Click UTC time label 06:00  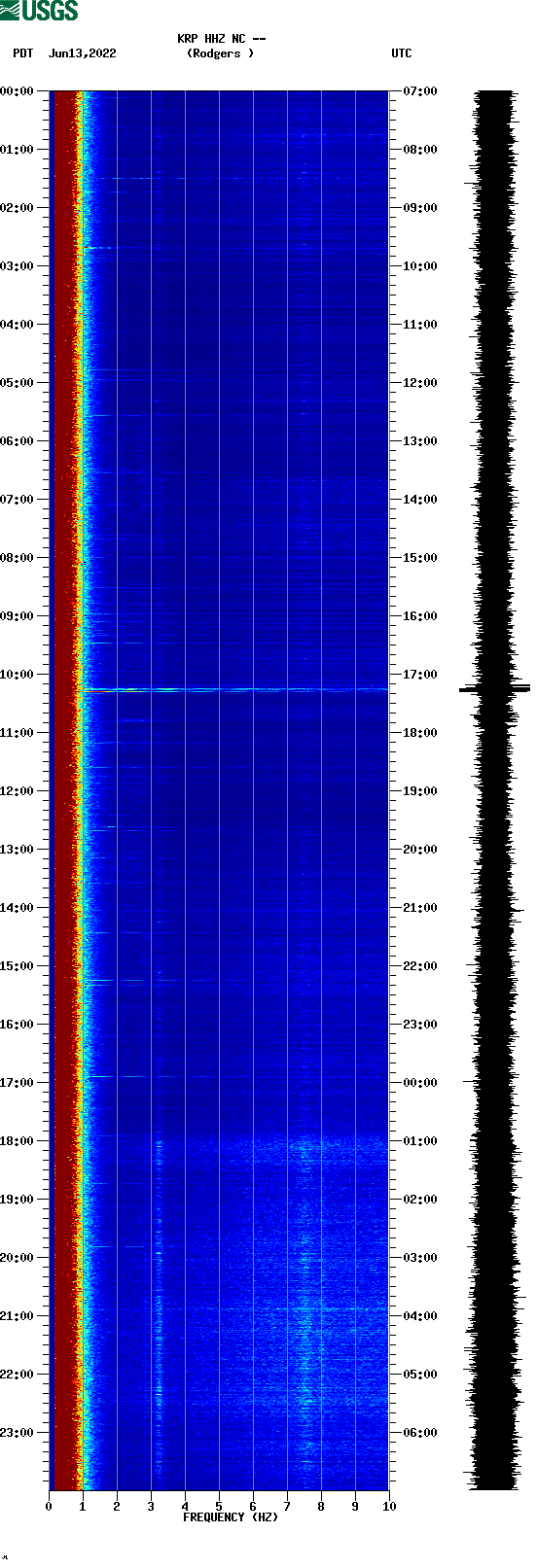pyautogui.click(x=420, y=1433)
